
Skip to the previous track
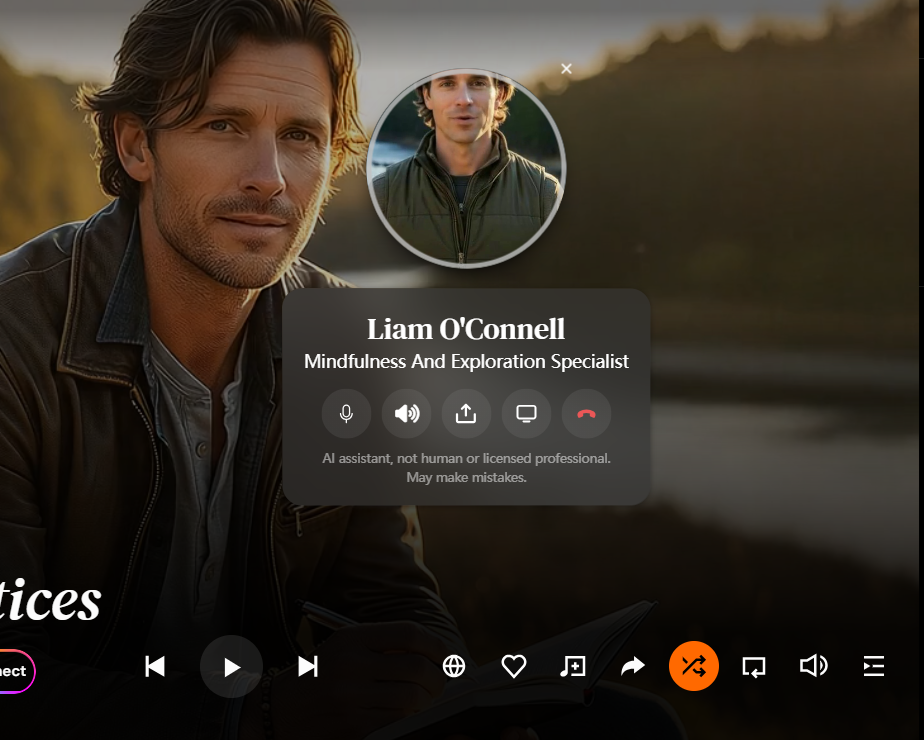(155, 666)
